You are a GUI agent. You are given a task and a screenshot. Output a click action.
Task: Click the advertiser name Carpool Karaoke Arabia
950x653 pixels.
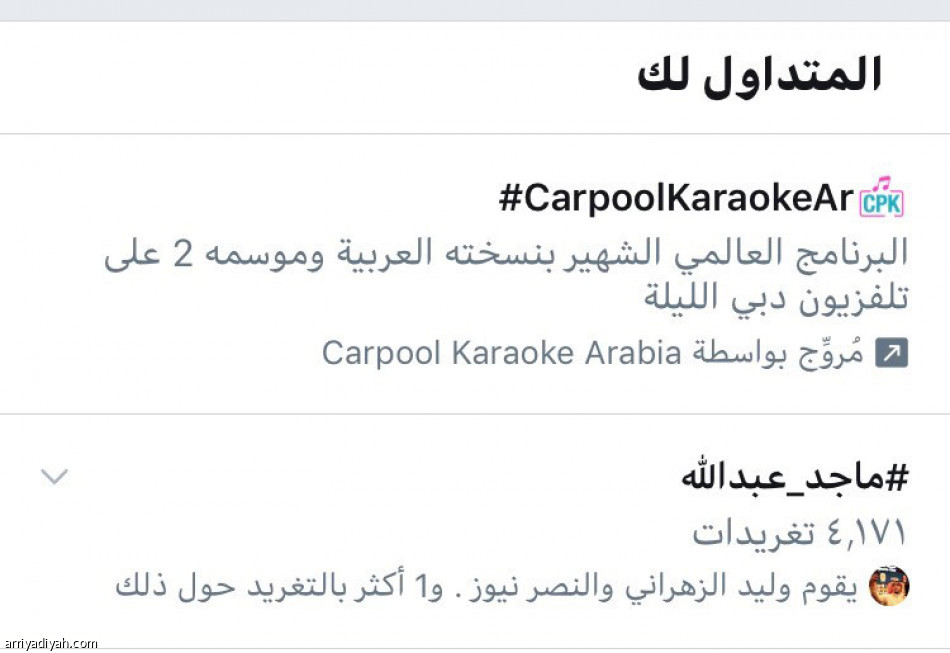point(501,353)
